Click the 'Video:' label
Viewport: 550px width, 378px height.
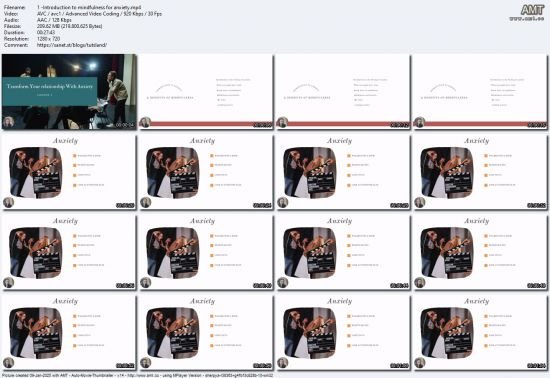(10, 13)
